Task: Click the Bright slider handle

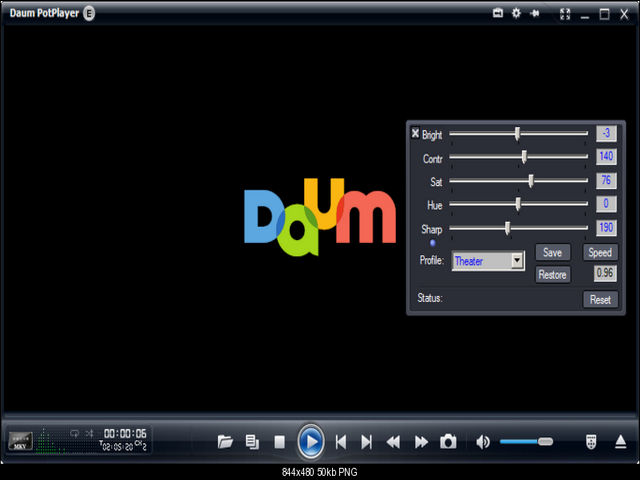Action: click(x=517, y=133)
